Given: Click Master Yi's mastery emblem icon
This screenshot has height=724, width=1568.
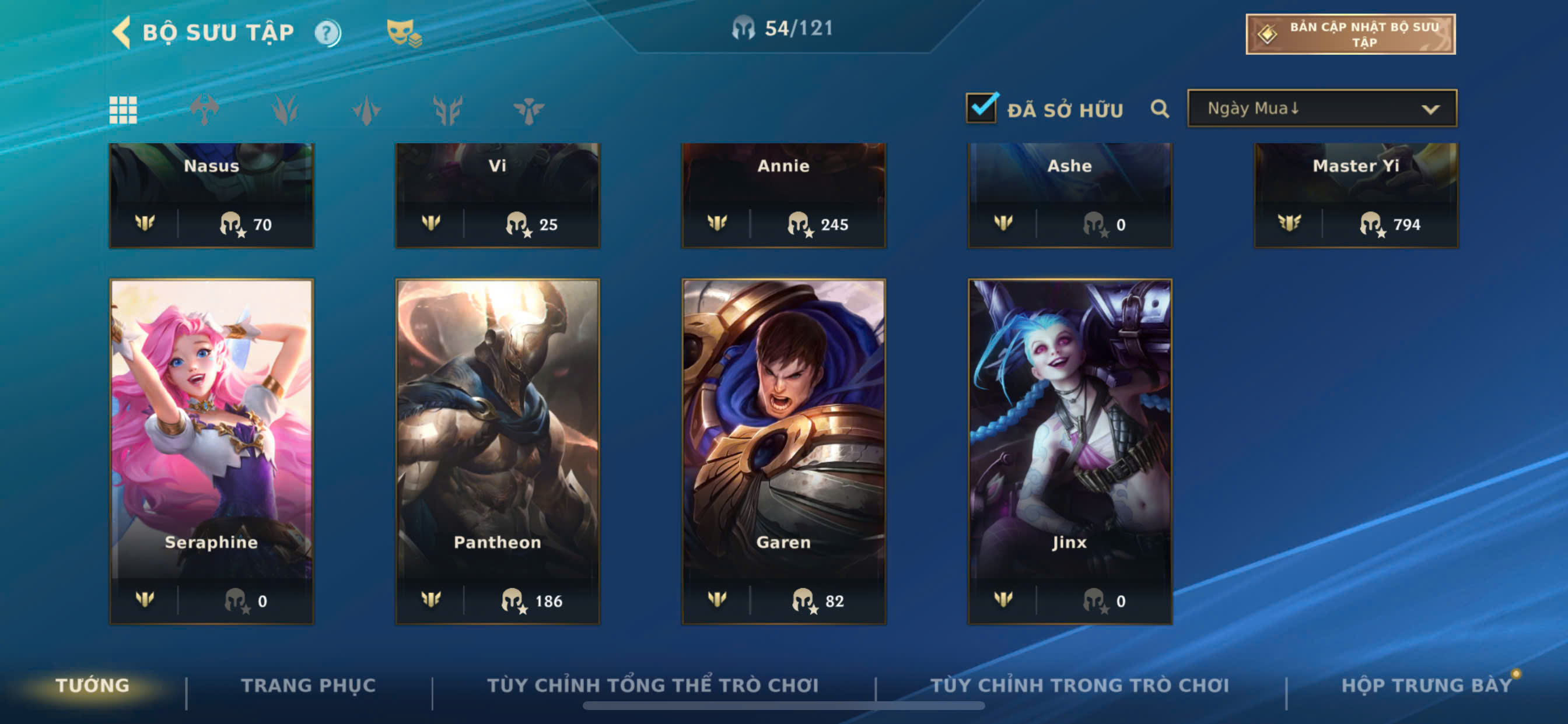Looking at the screenshot, I should [1289, 223].
